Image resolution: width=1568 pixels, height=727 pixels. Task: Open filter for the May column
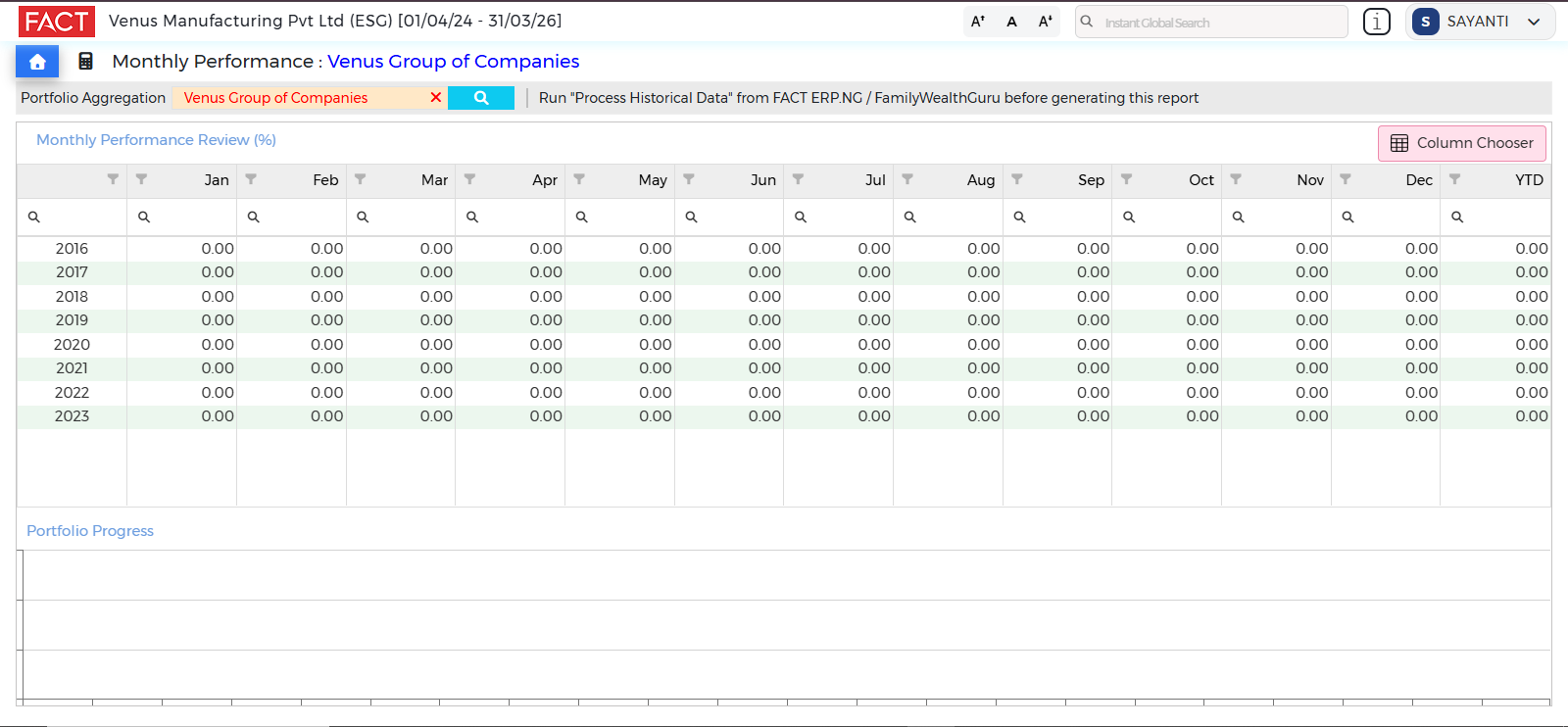(x=579, y=179)
